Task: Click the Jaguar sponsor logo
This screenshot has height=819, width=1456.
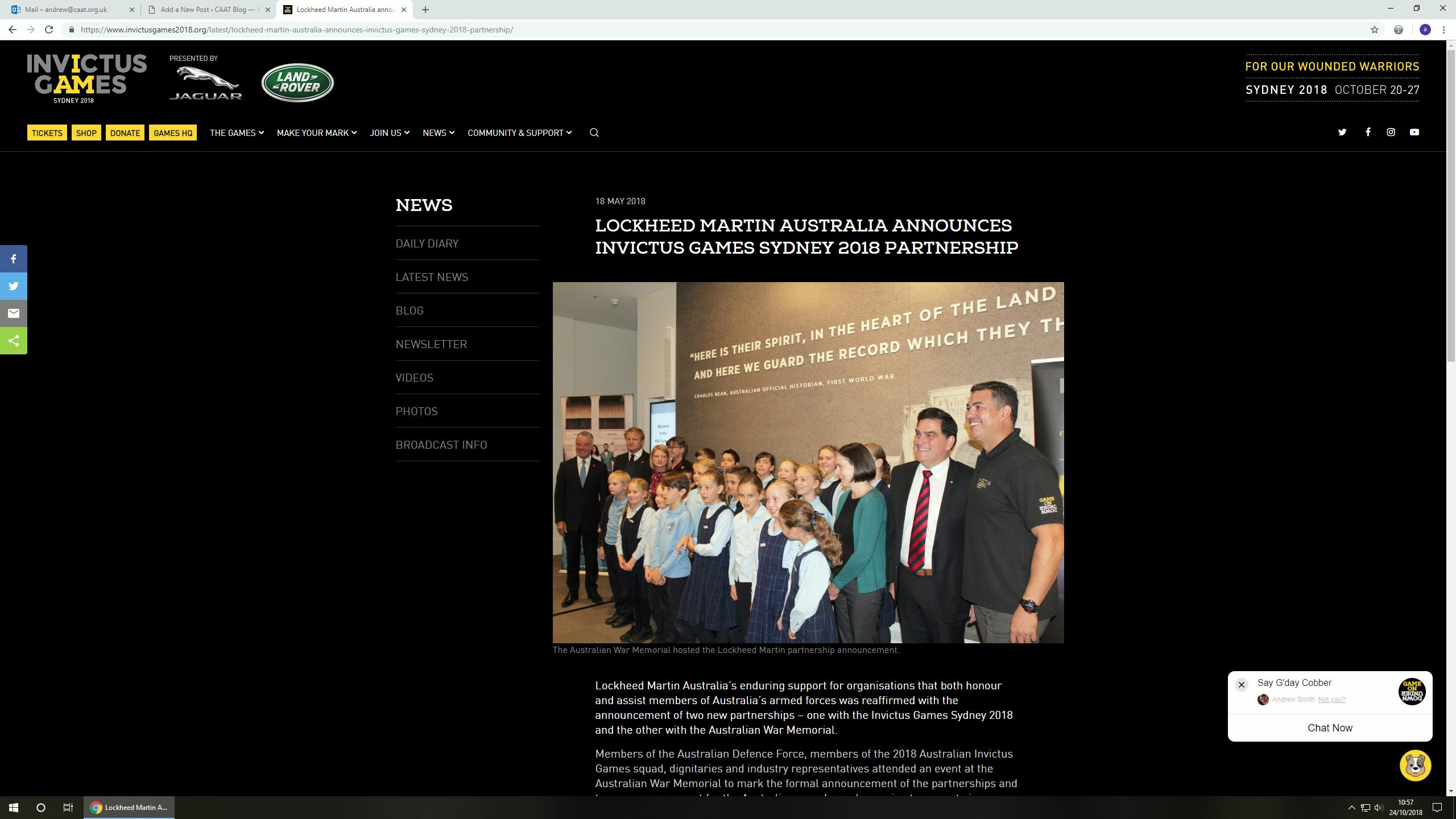Action: tap(206, 83)
